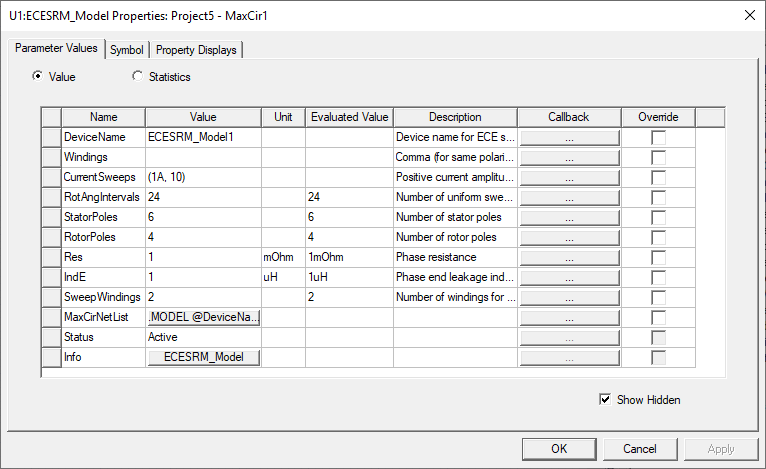Image resolution: width=766 pixels, height=469 pixels.
Task: Click the Unit column header
Action: coord(283,117)
